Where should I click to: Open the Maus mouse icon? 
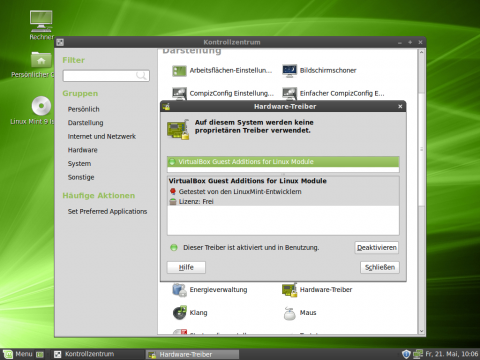click(x=289, y=313)
